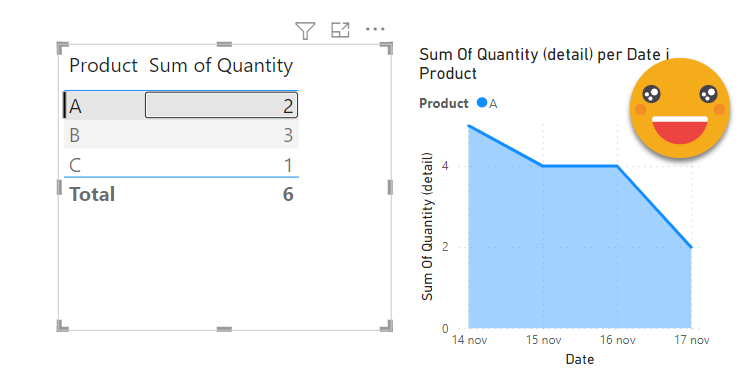The image size is (741, 382).
Task: Click the 14 nov axis label
Action: (x=469, y=340)
